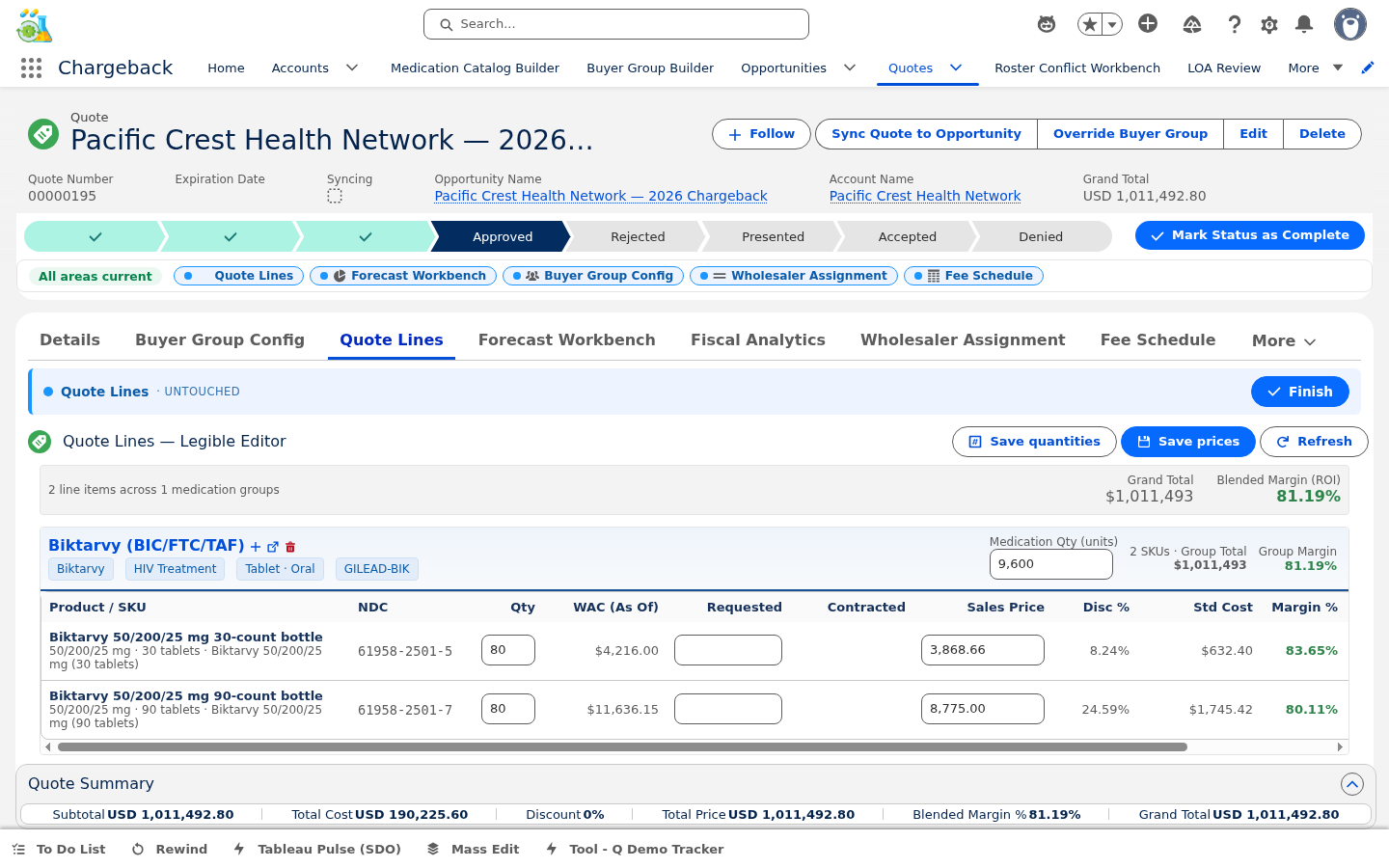Open the Favorites list dropdown arrow
The width and height of the screenshot is (1389, 868).
(1112, 24)
